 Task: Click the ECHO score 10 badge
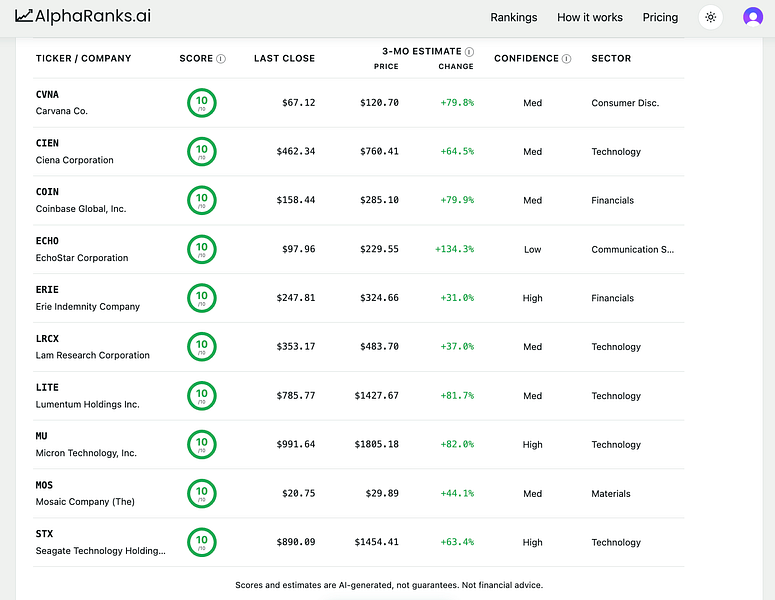(202, 250)
